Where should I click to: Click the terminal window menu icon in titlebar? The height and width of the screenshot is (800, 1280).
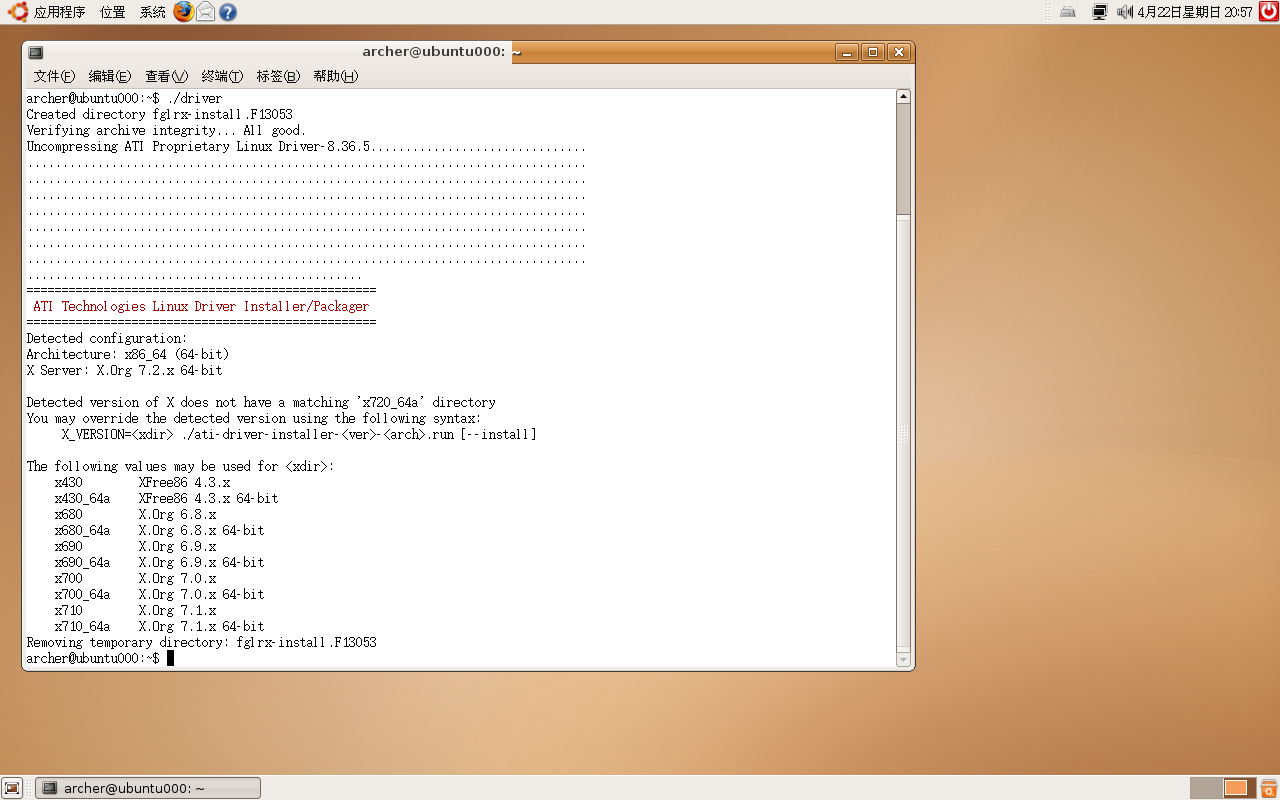pyautogui.click(x=36, y=52)
